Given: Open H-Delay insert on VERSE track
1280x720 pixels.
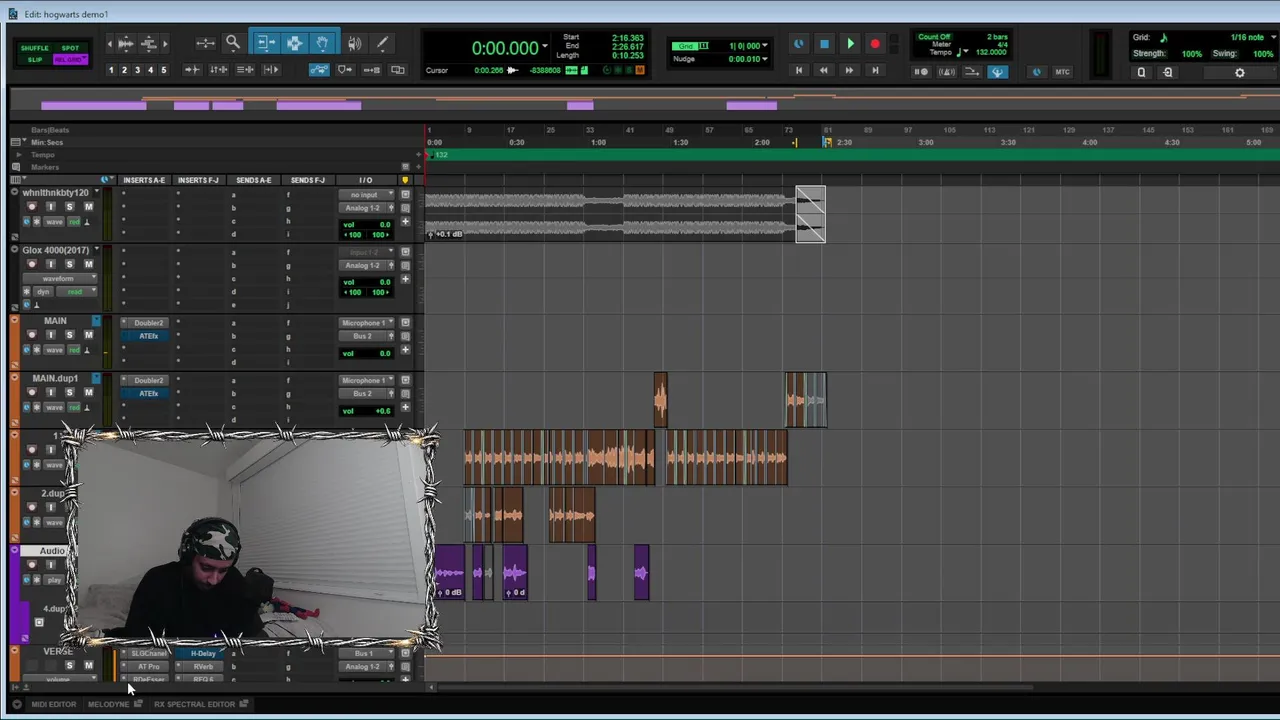Looking at the screenshot, I should (202, 654).
